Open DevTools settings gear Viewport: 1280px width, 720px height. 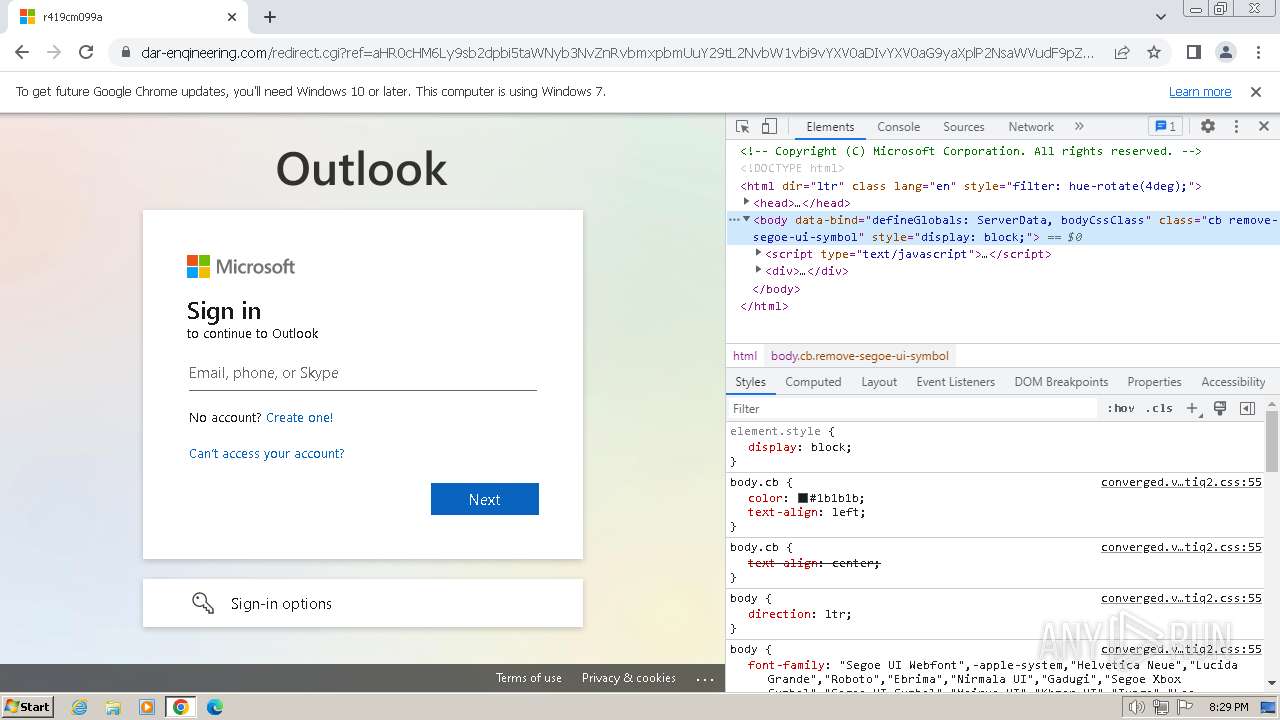[1208, 127]
